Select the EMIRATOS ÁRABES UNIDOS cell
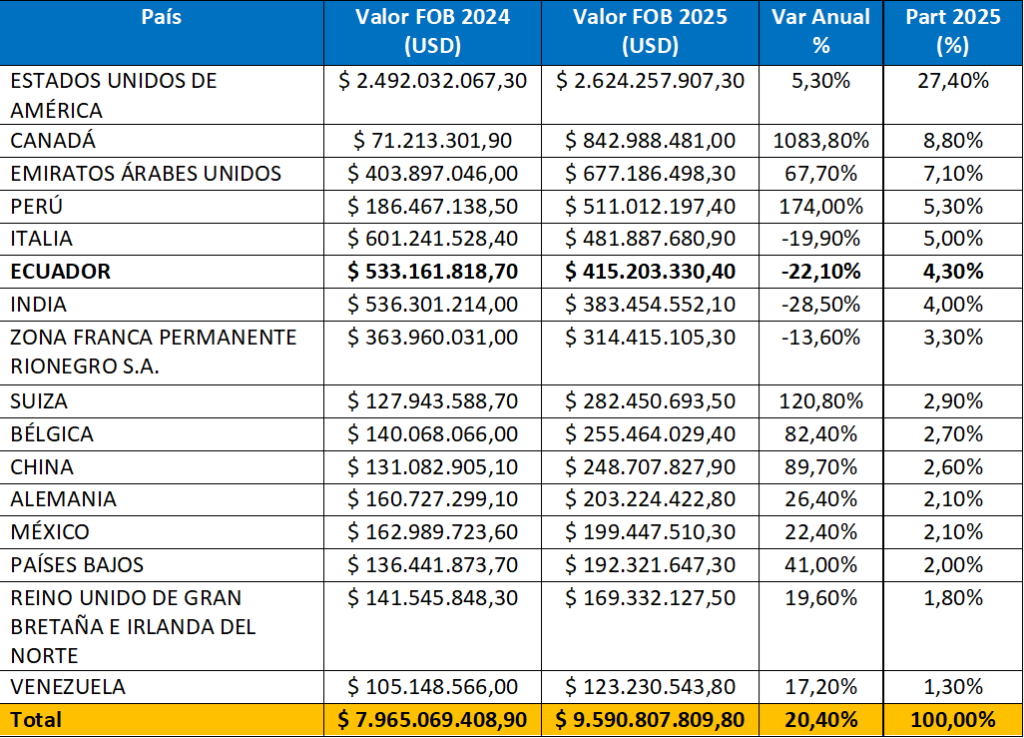Screen dimensions: 1024x738 pyautogui.click(x=146, y=174)
